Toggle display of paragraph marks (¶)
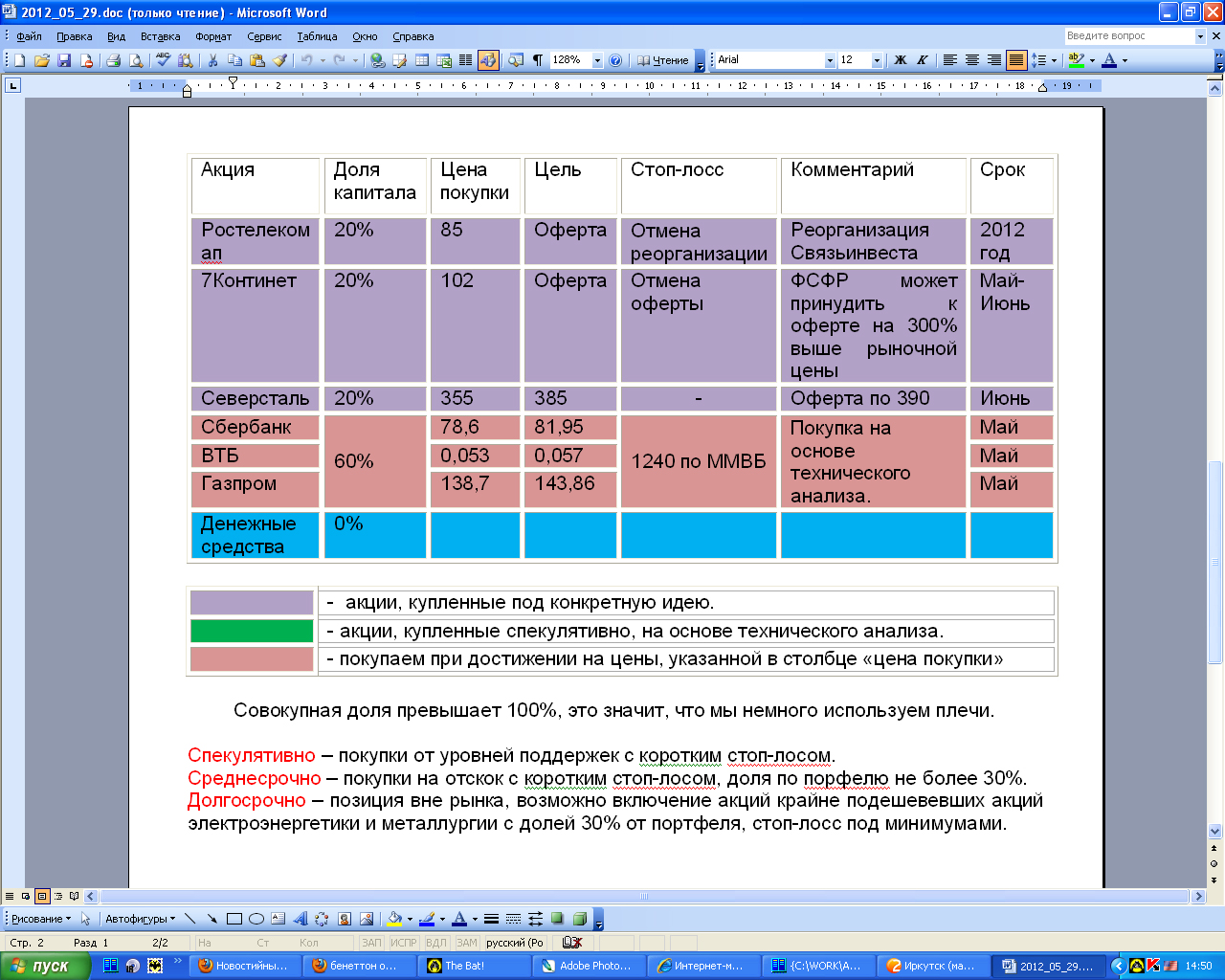 pyautogui.click(x=537, y=60)
